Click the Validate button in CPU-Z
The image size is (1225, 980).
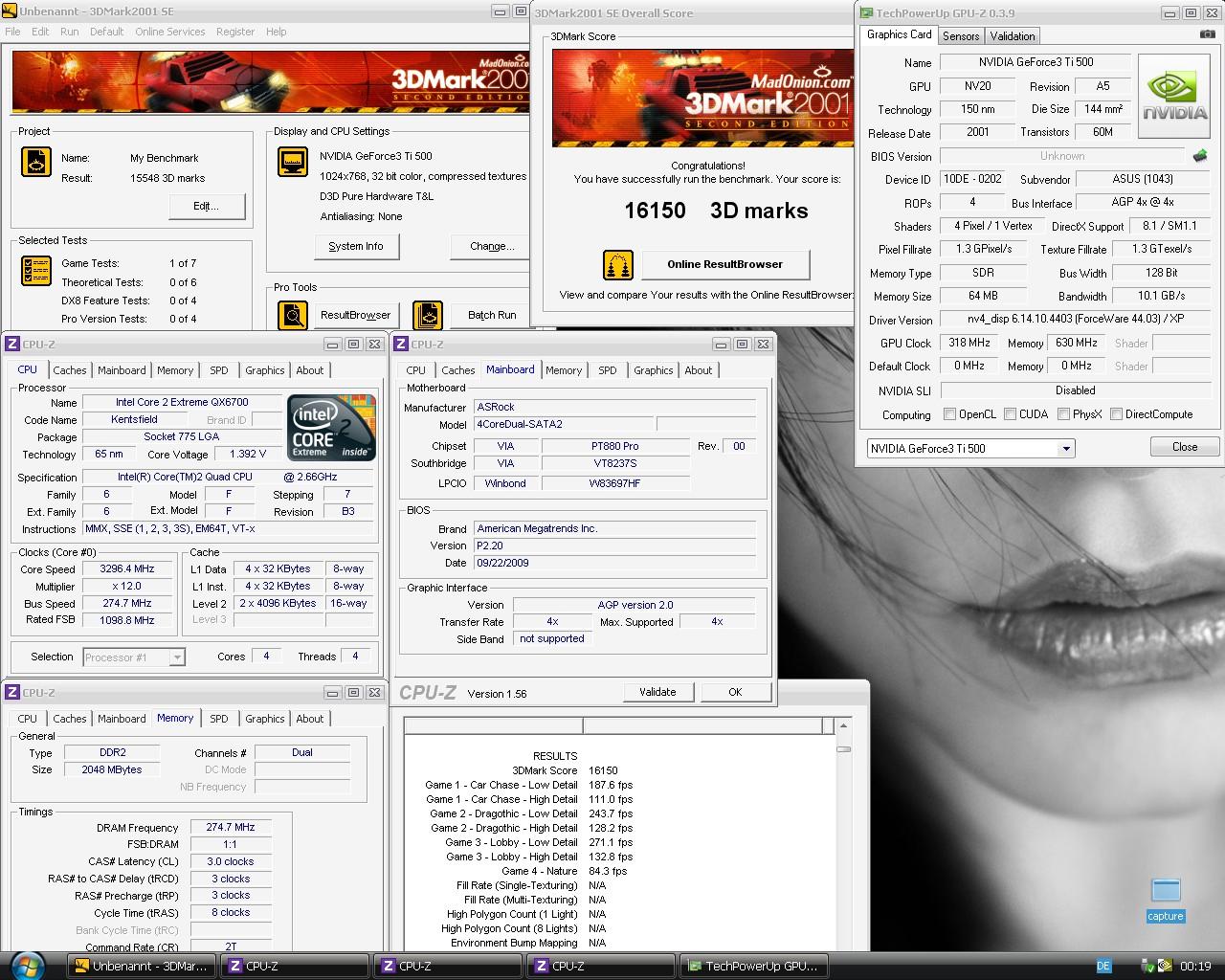(657, 692)
